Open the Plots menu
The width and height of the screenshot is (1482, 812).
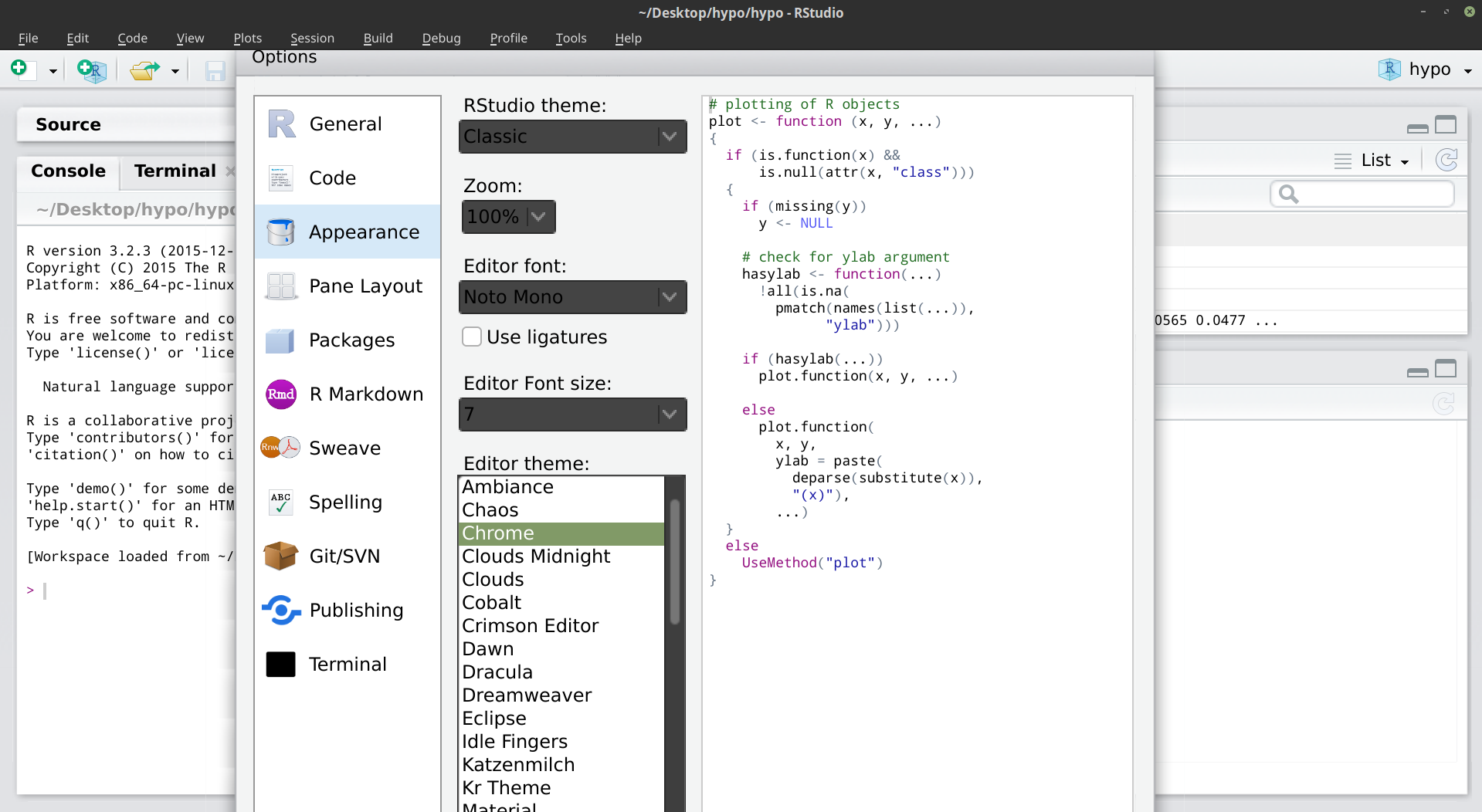pos(247,38)
